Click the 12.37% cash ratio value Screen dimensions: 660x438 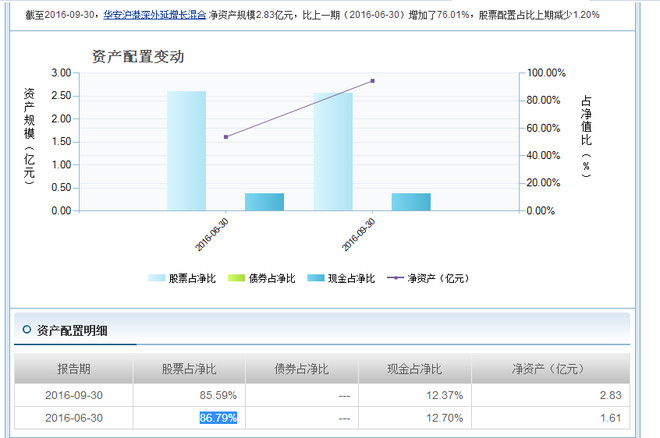pos(444,395)
